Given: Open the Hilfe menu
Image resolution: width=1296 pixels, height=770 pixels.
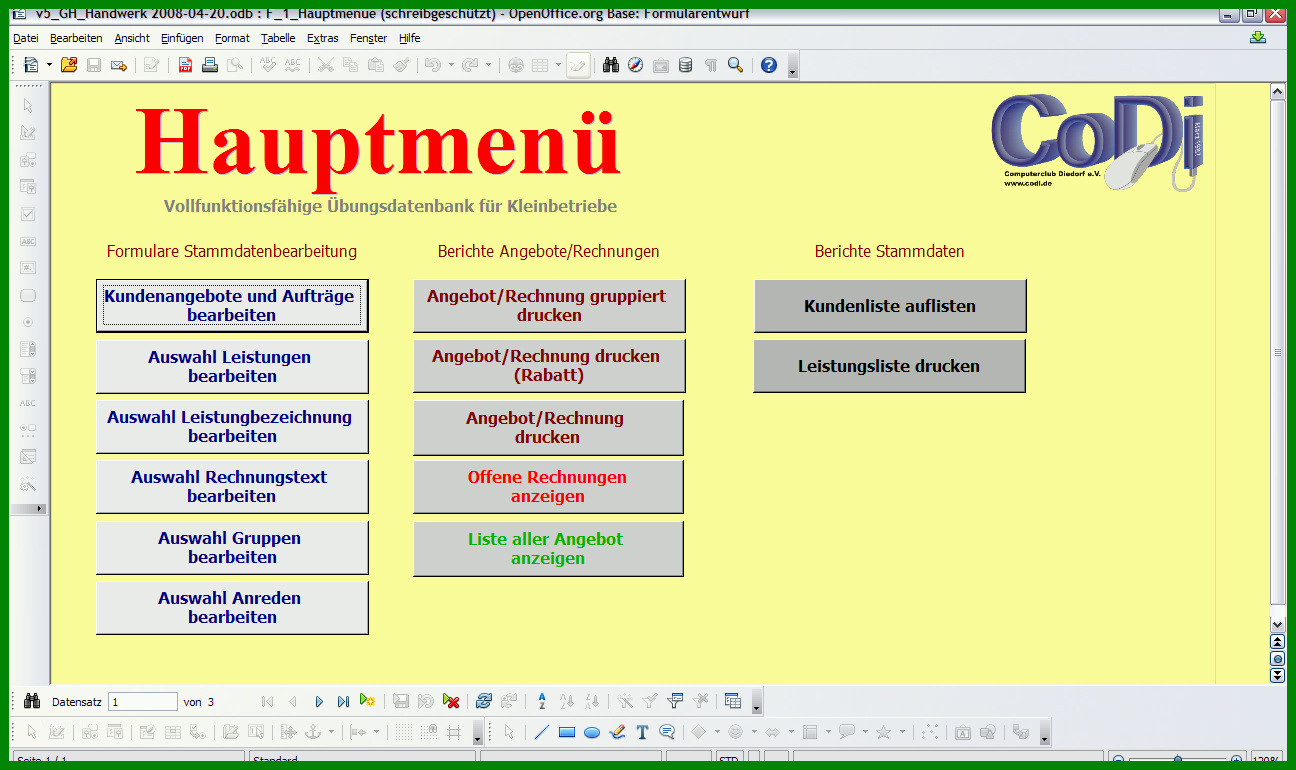Looking at the screenshot, I should point(409,38).
